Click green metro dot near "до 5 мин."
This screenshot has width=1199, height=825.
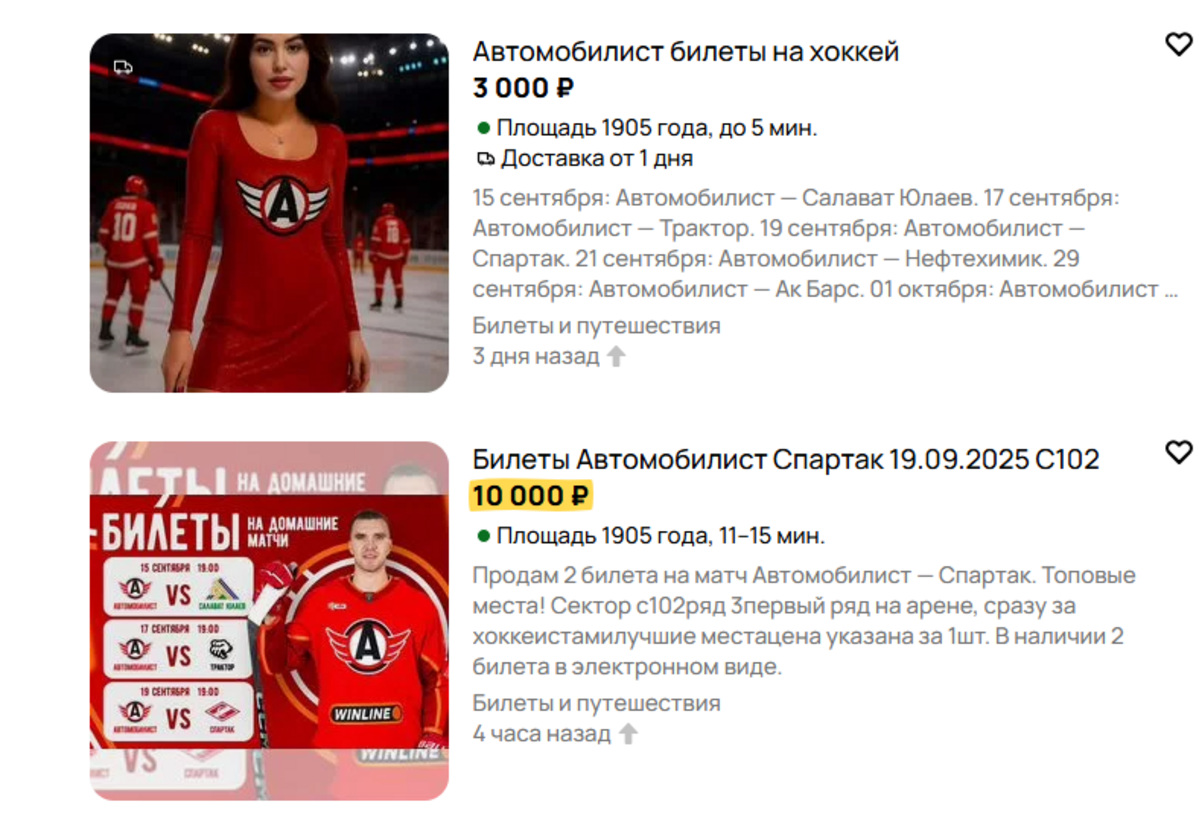[483, 128]
